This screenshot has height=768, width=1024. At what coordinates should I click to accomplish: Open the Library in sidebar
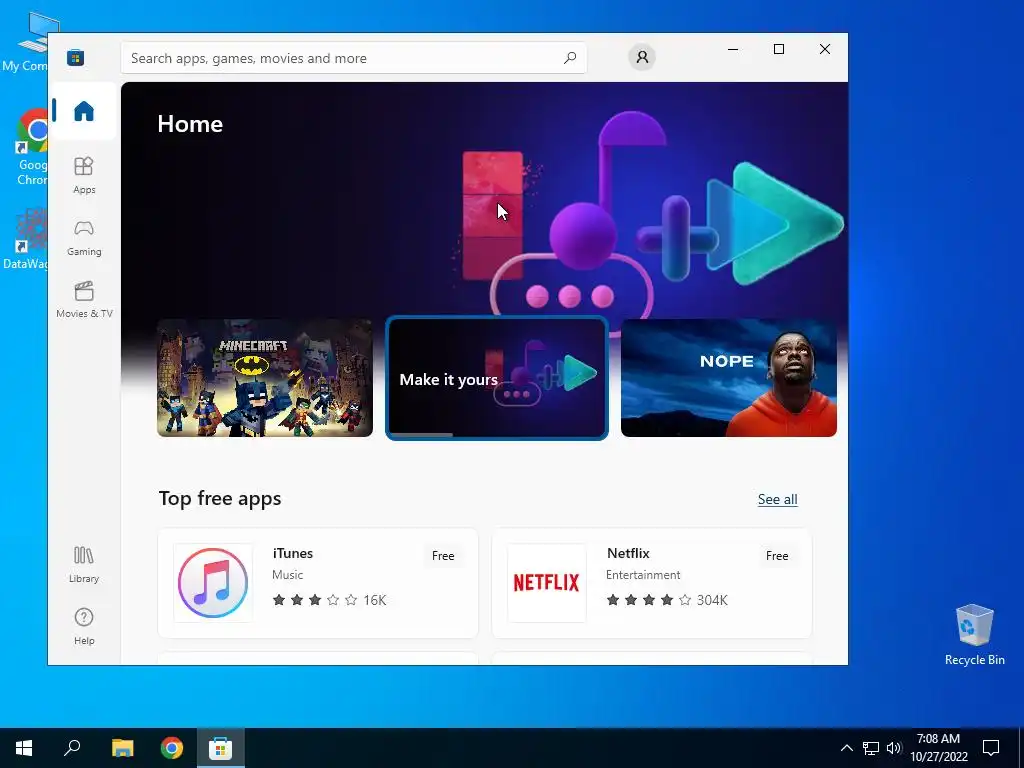[x=84, y=564]
